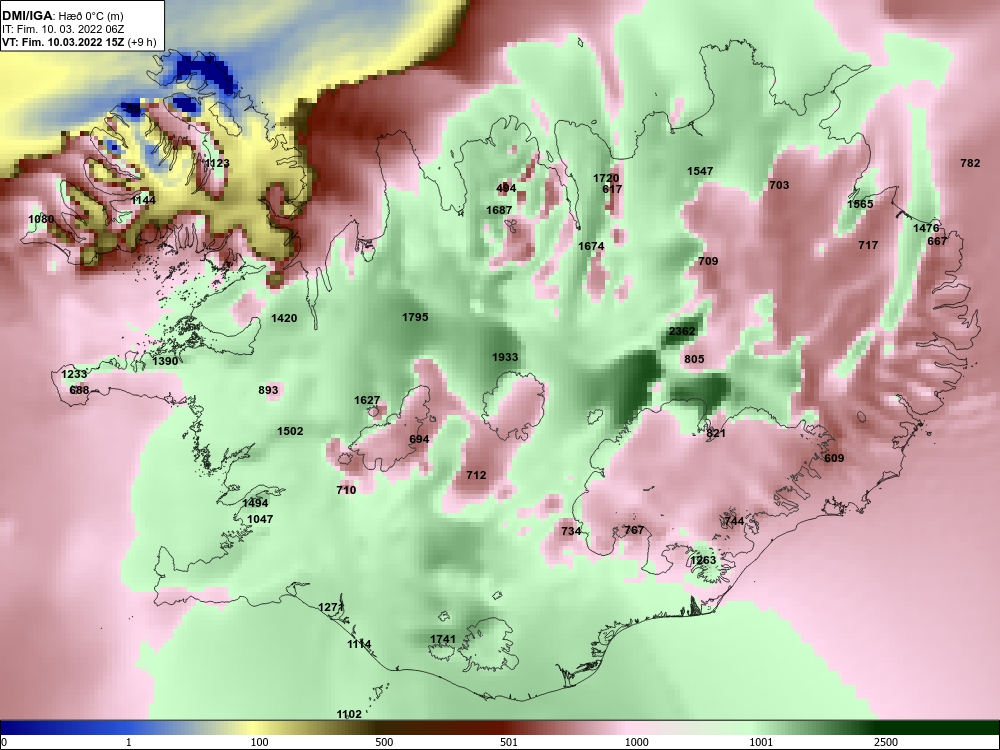Image resolution: width=1000 pixels, height=750 pixels.
Task: Select the color scale label 2500
Action: [x=886, y=742]
